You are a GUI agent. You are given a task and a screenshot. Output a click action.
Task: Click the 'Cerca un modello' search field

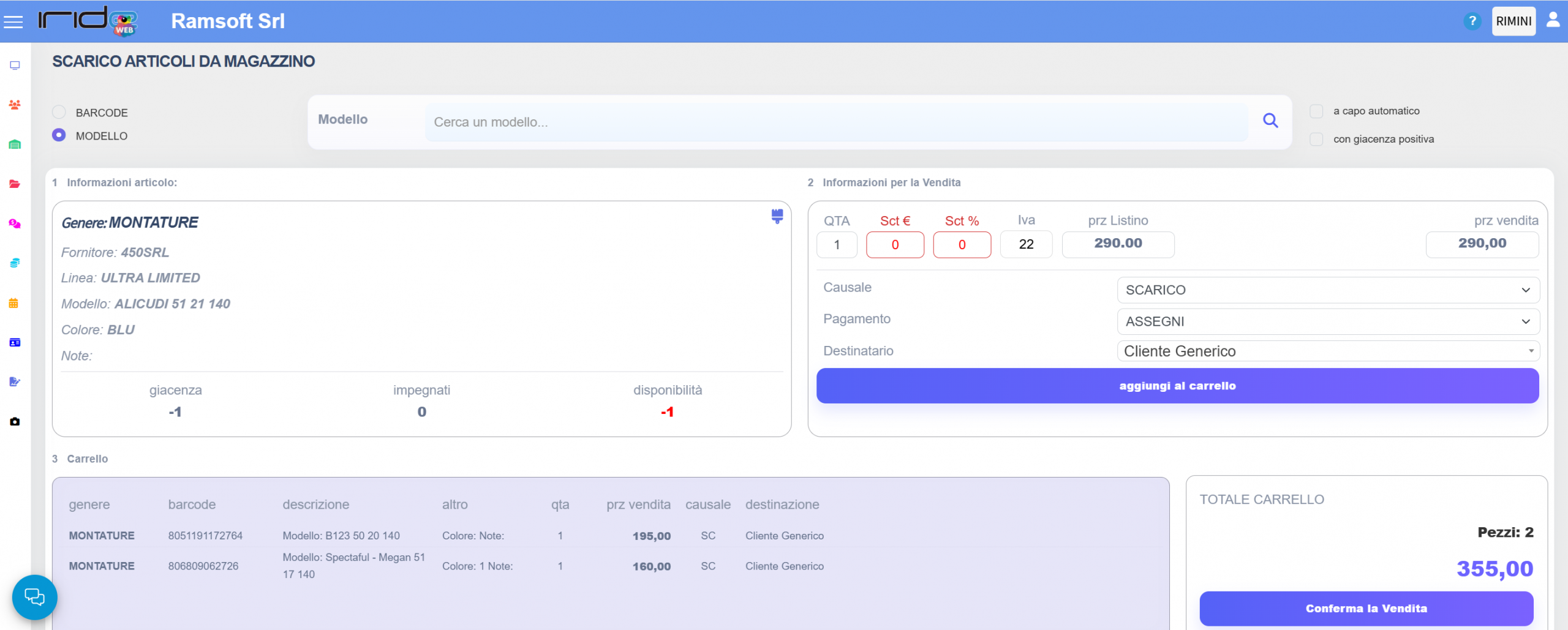(836, 122)
